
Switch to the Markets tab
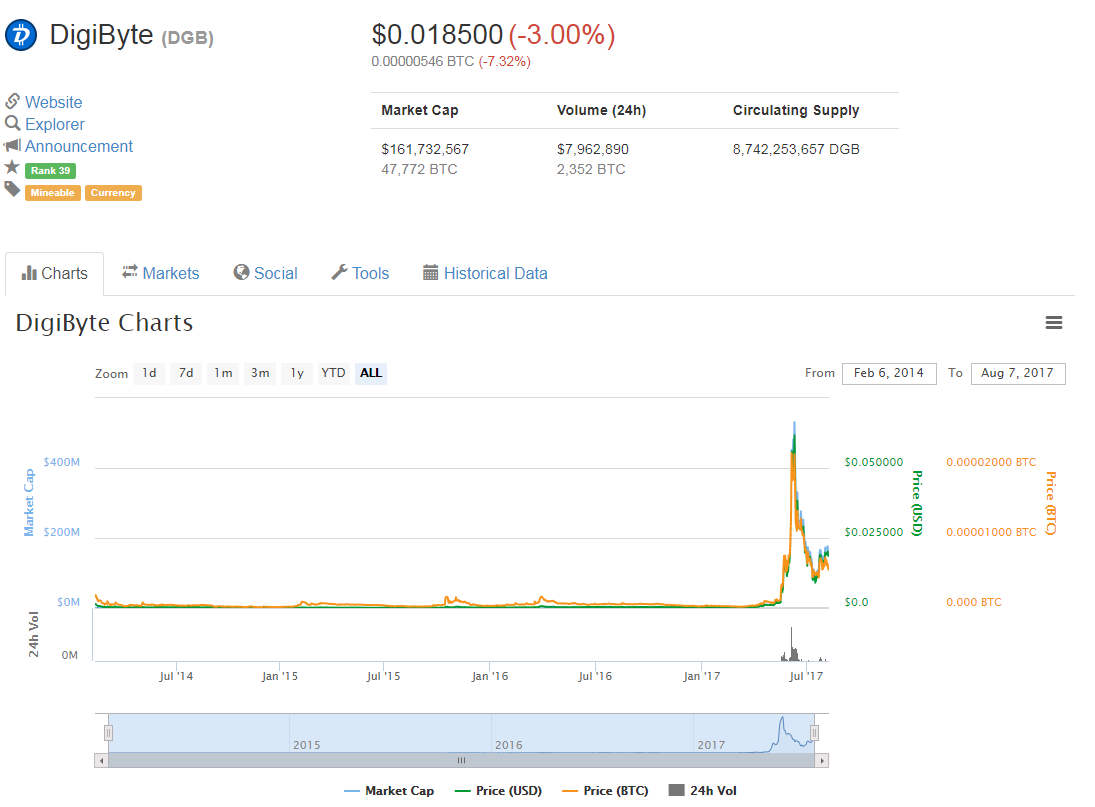coord(161,274)
